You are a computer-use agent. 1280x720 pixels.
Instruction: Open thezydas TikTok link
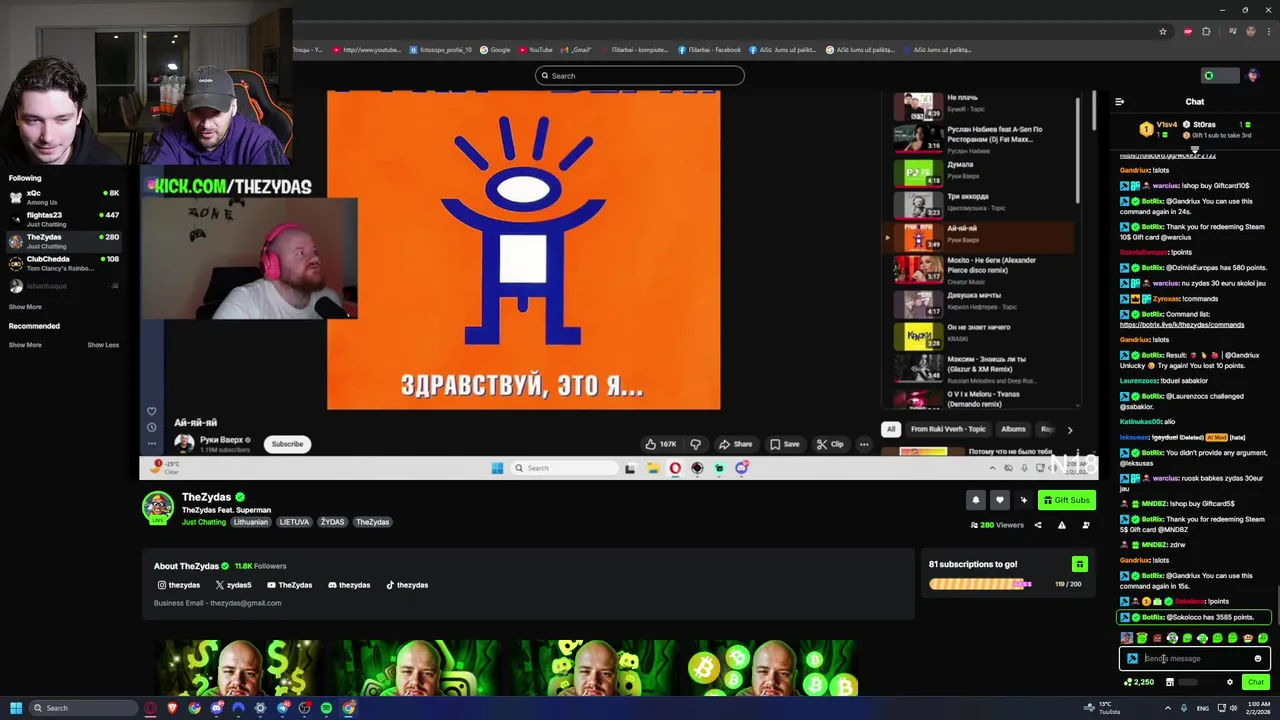pyautogui.click(x=407, y=585)
